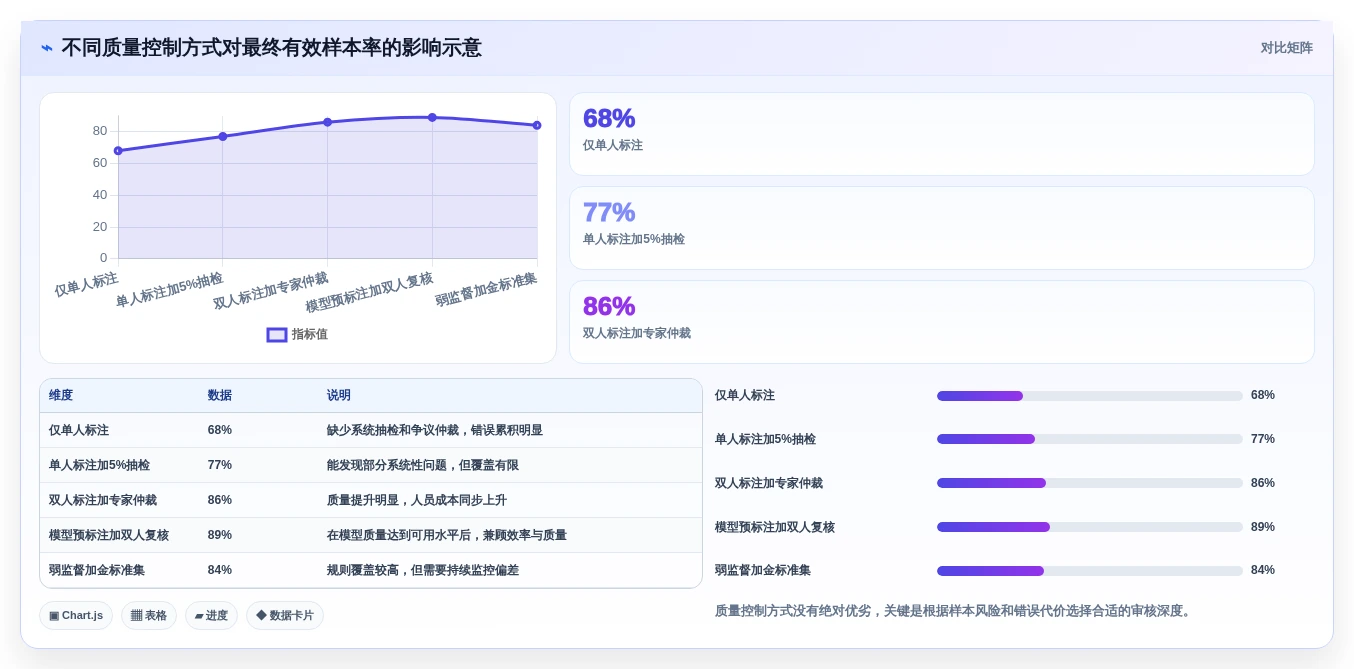Click the chart point for 单人标注加5%抽检
Image resolution: width=1354 pixels, height=669 pixels.
[223, 136]
